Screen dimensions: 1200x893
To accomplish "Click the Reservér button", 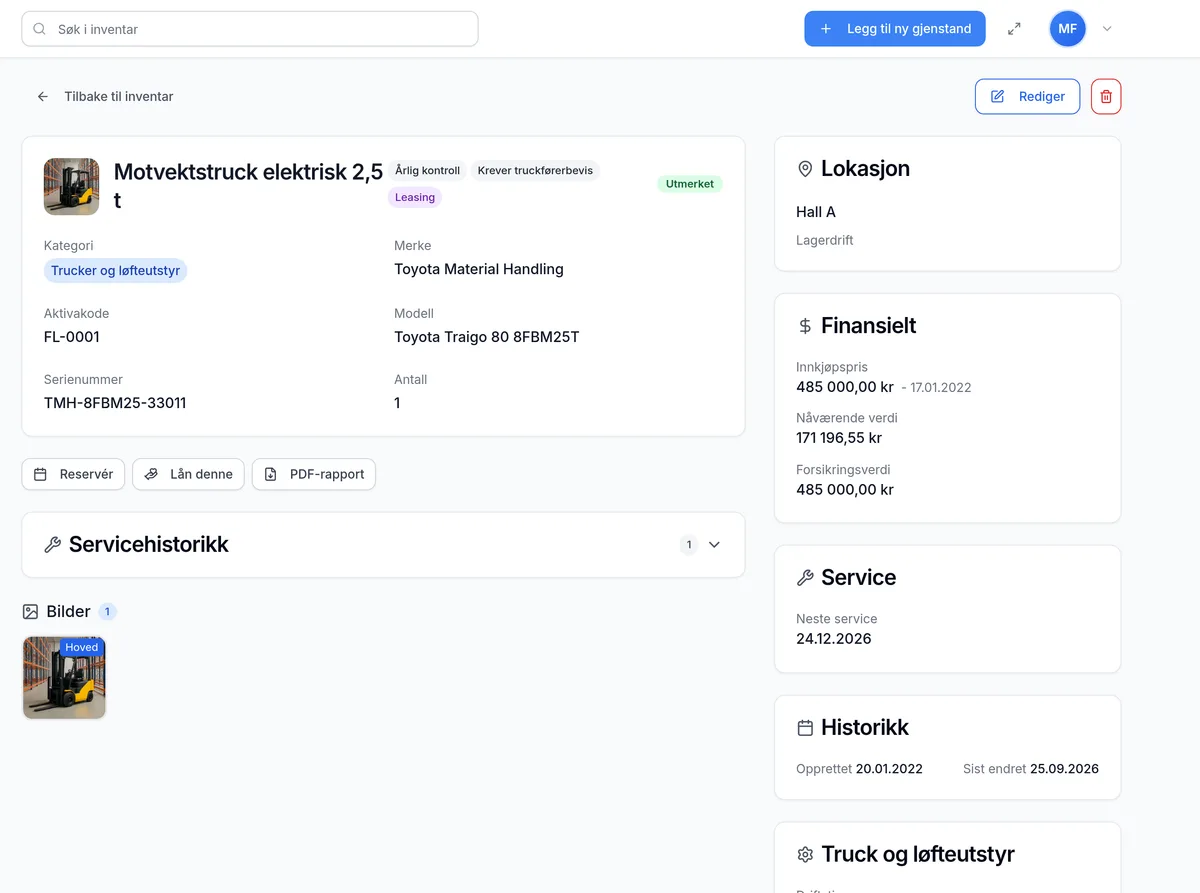I will [73, 474].
